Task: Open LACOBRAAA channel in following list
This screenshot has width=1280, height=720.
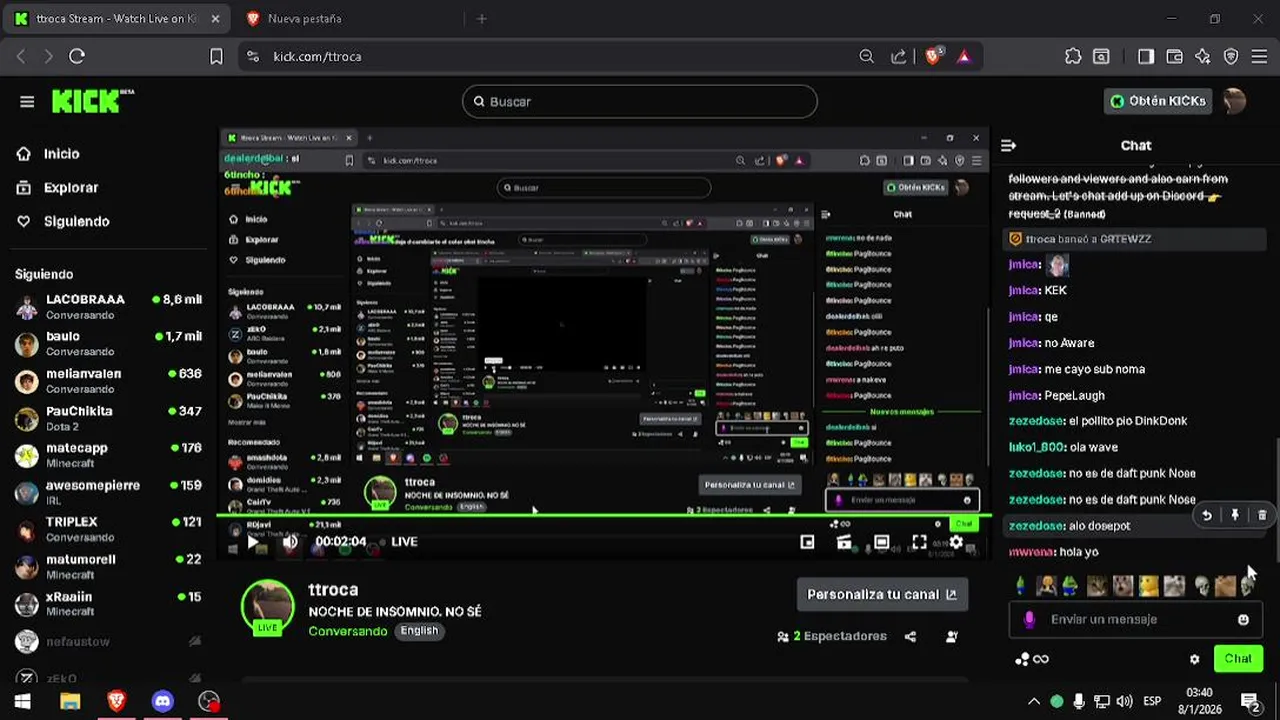Action: tap(108, 307)
